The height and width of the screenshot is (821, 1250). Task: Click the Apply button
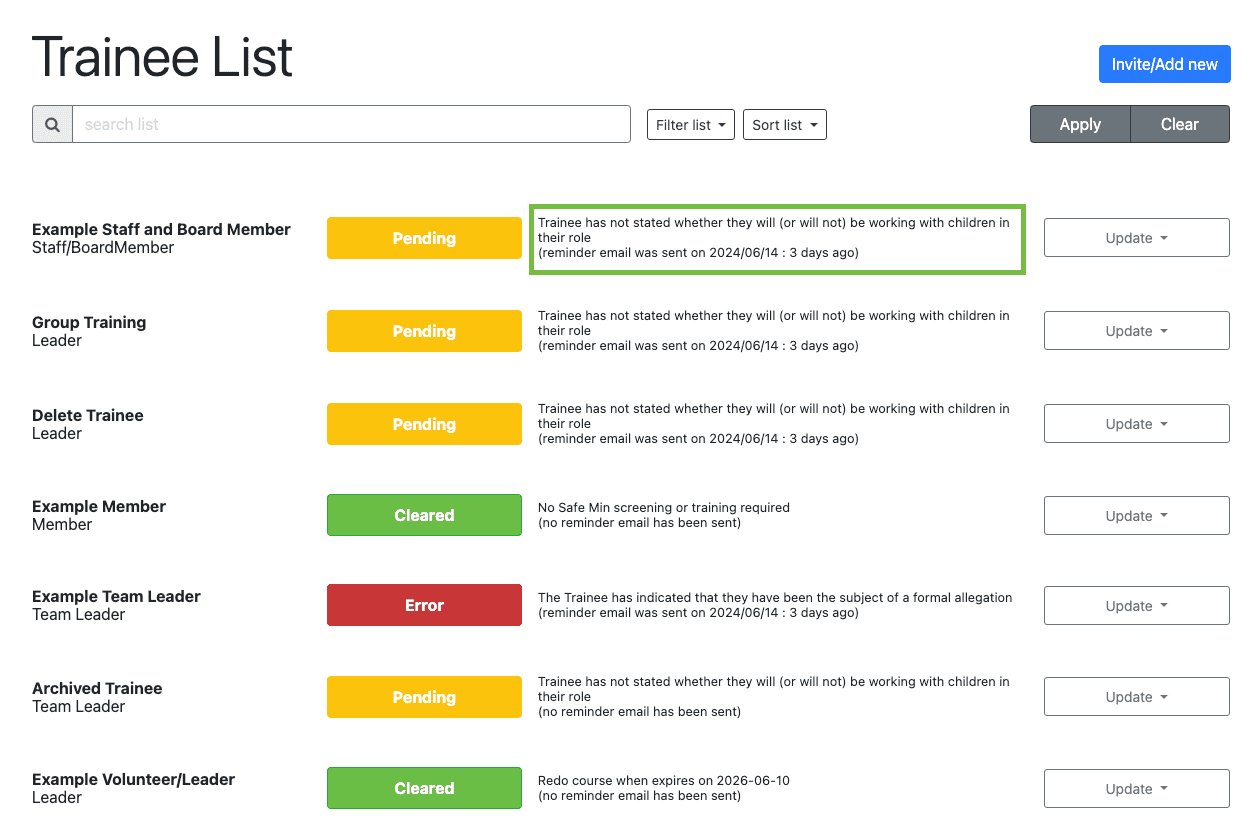pyautogui.click(x=1079, y=124)
